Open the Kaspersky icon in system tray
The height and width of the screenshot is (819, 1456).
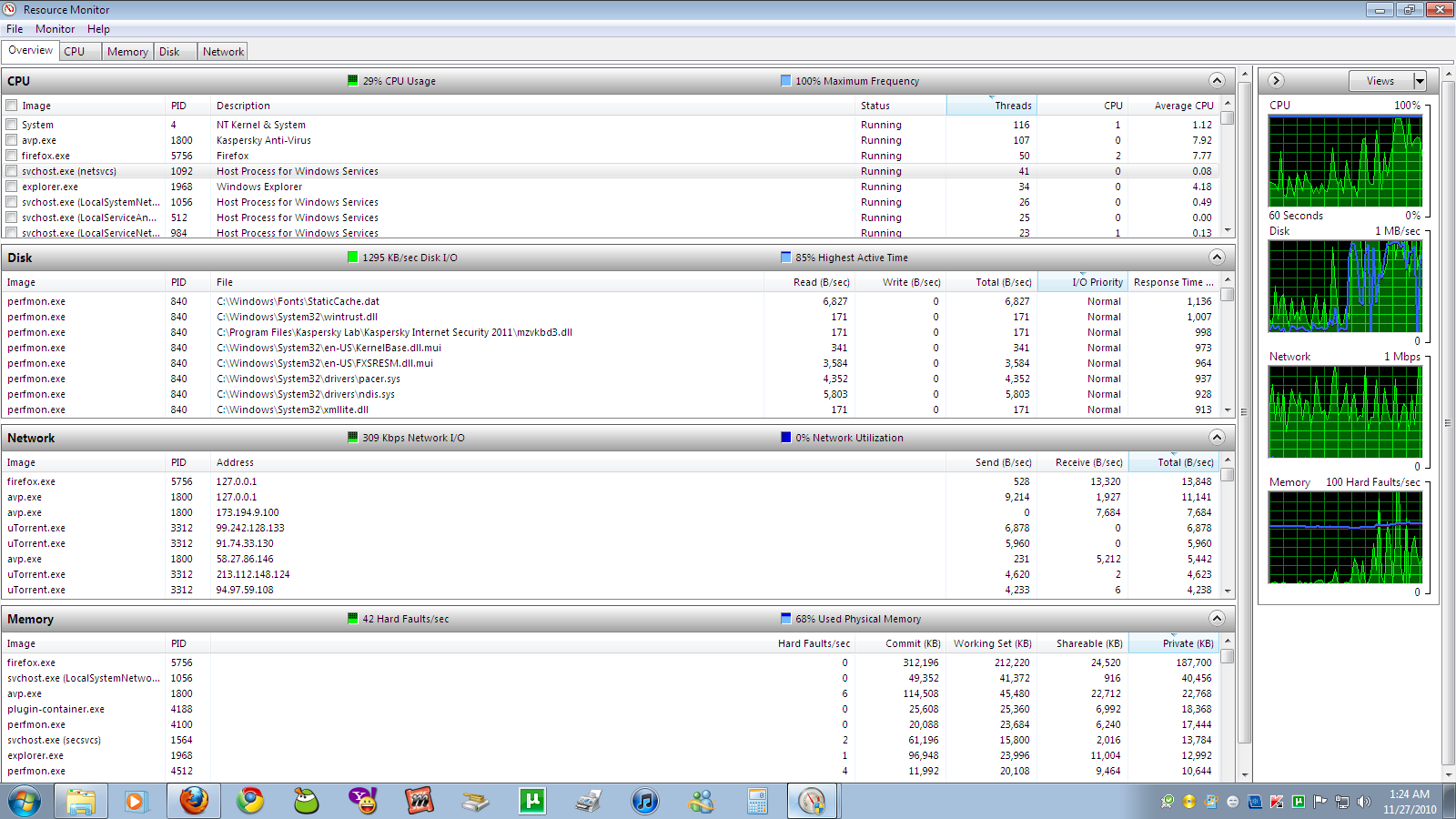click(1277, 802)
